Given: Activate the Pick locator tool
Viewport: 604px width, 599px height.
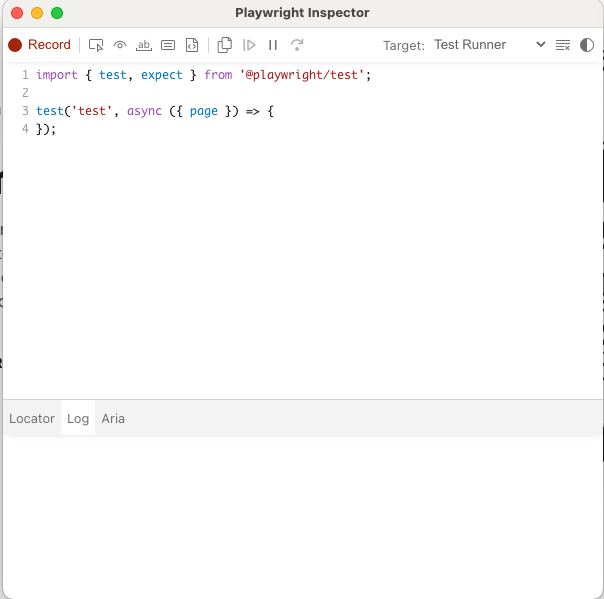Looking at the screenshot, I should [x=96, y=45].
